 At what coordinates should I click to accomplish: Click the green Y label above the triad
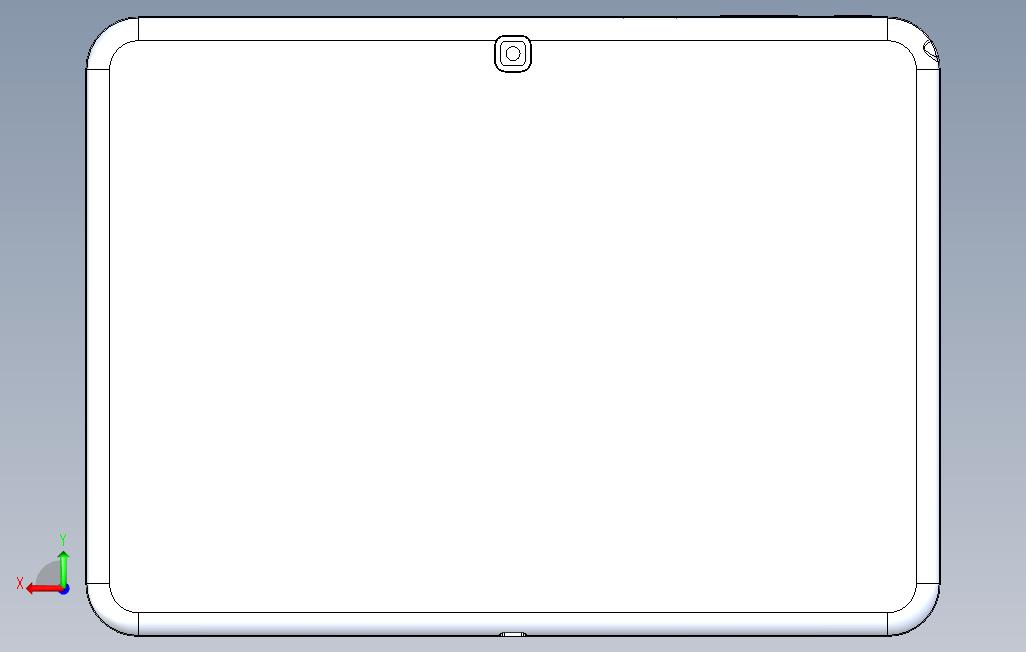pyautogui.click(x=63, y=539)
